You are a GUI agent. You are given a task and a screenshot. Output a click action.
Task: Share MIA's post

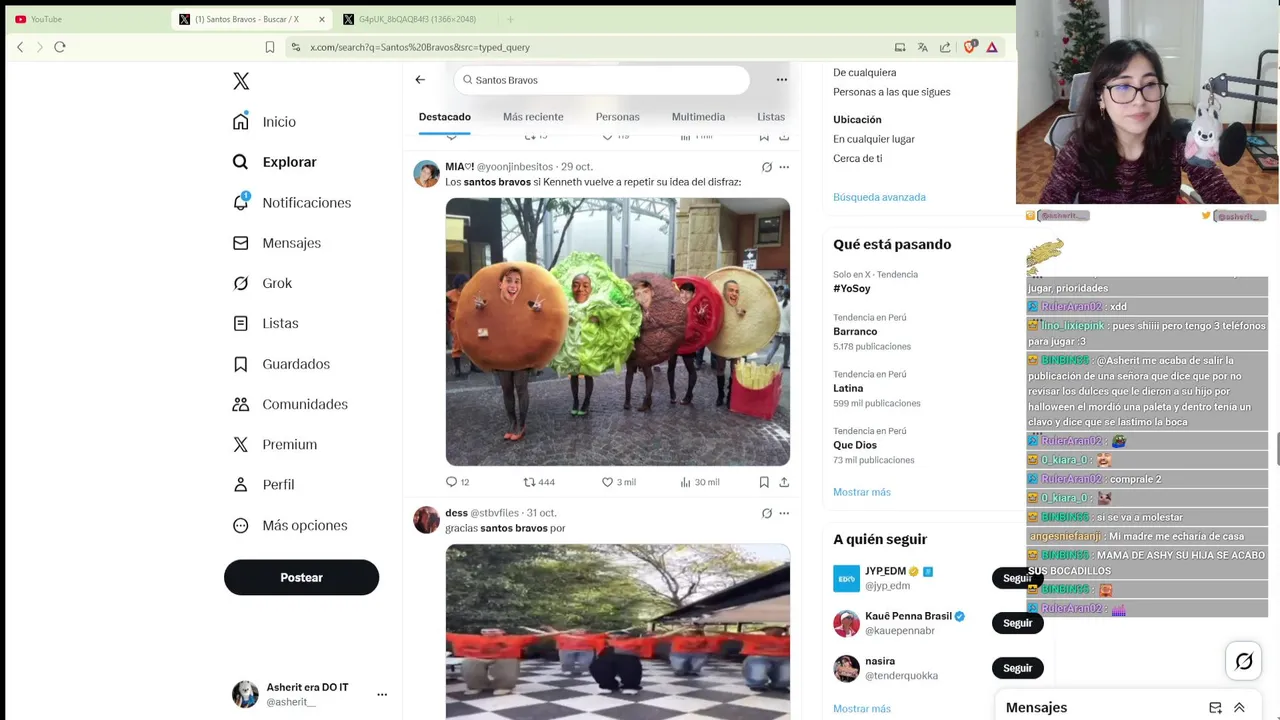tap(784, 482)
